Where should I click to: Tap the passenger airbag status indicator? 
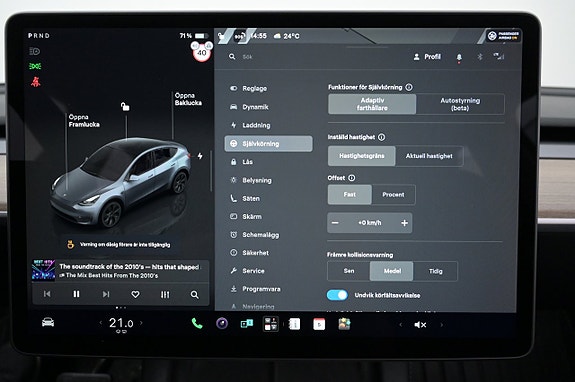503,36
